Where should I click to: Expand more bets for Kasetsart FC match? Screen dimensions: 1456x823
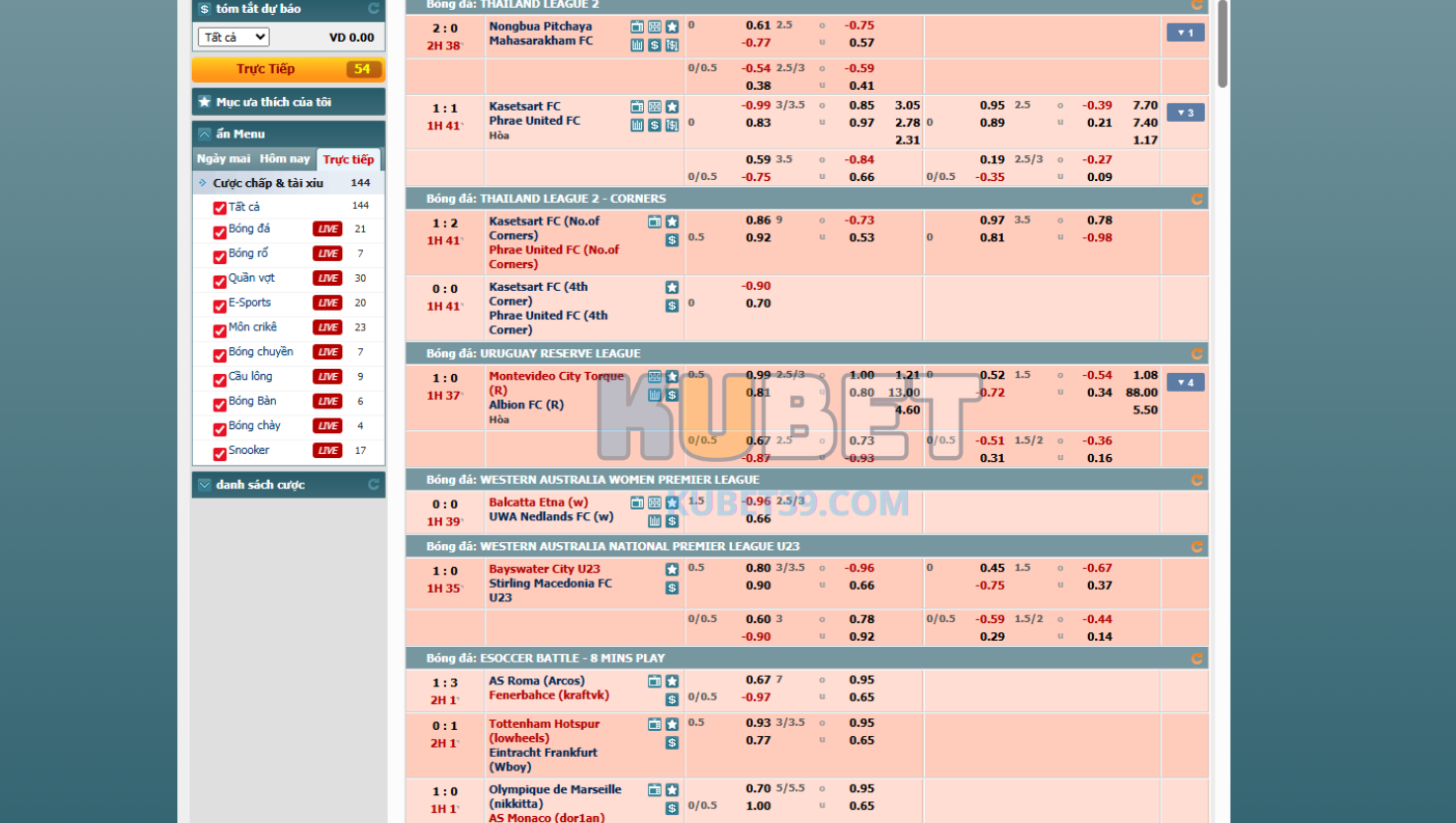(1184, 113)
